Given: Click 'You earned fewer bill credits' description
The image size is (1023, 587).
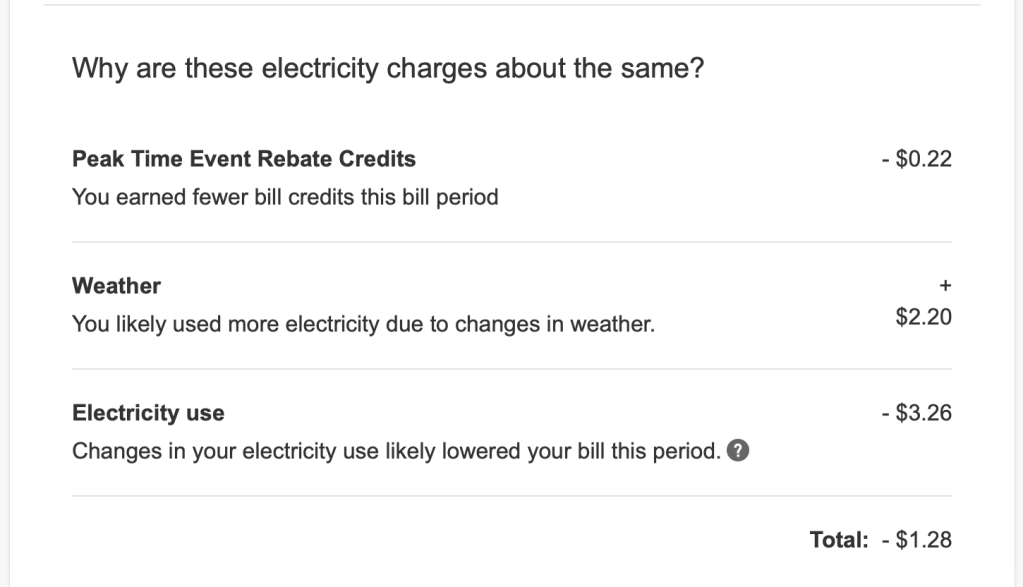Looking at the screenshot, I should tap(285, 197).
